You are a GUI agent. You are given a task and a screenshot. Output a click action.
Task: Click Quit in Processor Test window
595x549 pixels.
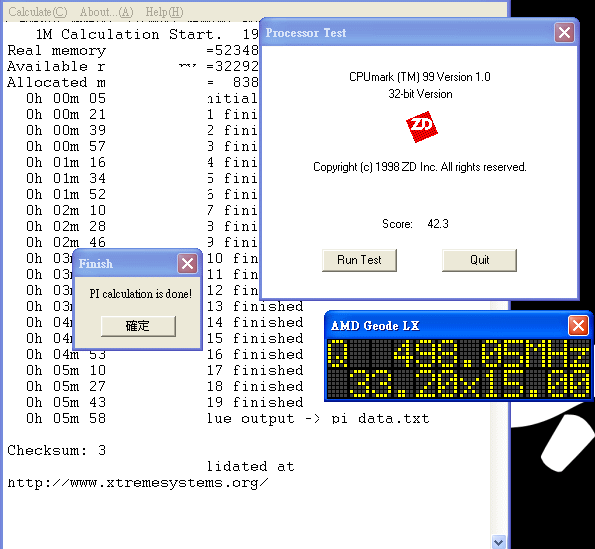[479, 260]
